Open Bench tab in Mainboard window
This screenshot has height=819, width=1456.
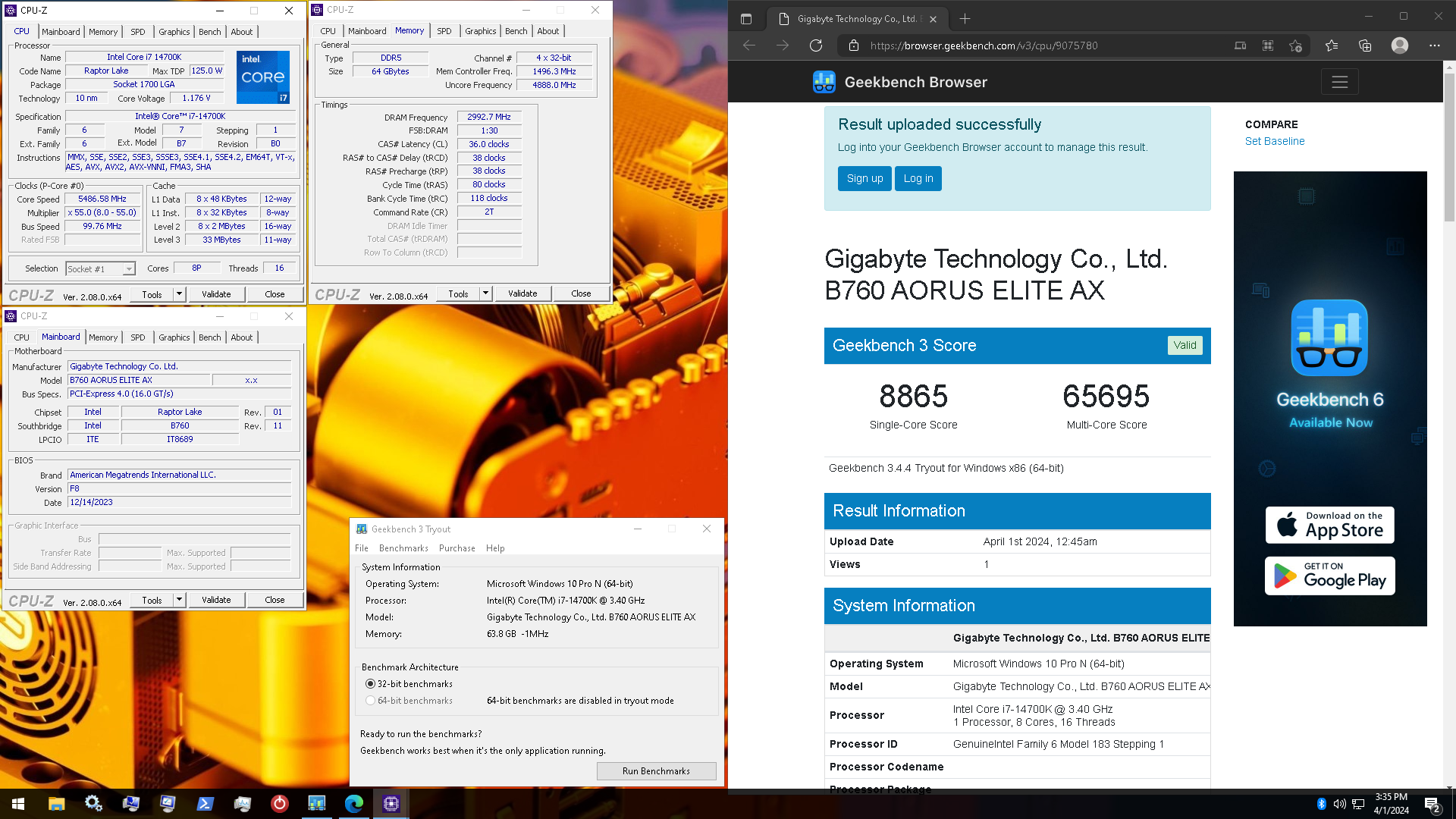point(209,337)
